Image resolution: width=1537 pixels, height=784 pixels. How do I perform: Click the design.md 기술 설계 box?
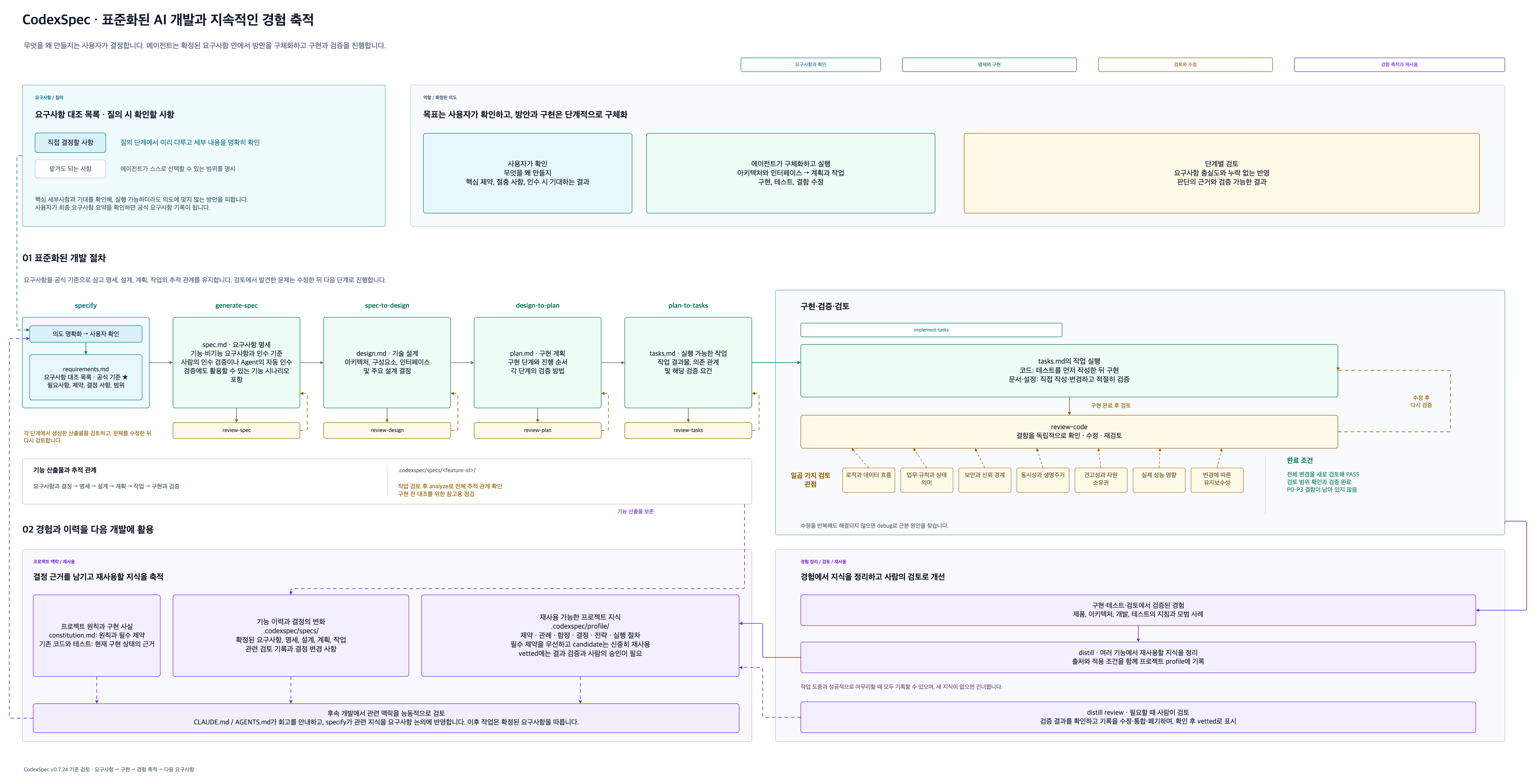tap(387, 363)
